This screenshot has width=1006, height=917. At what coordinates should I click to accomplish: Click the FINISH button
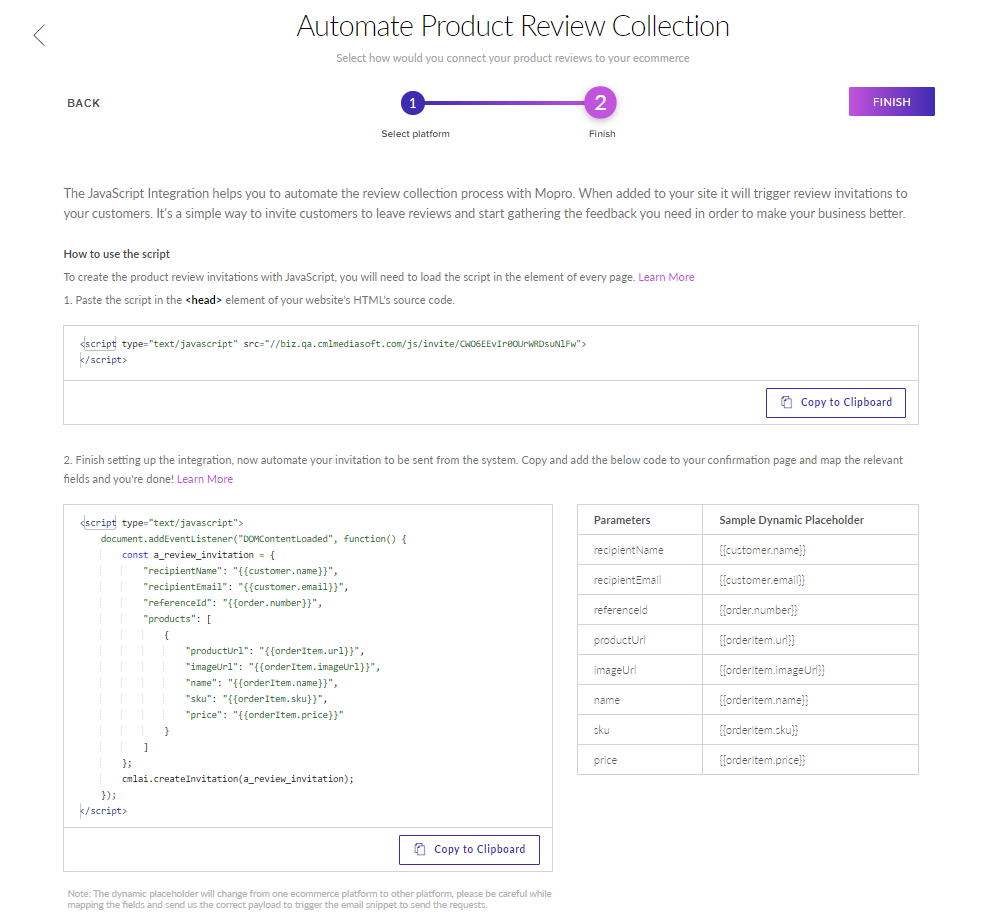891,101
